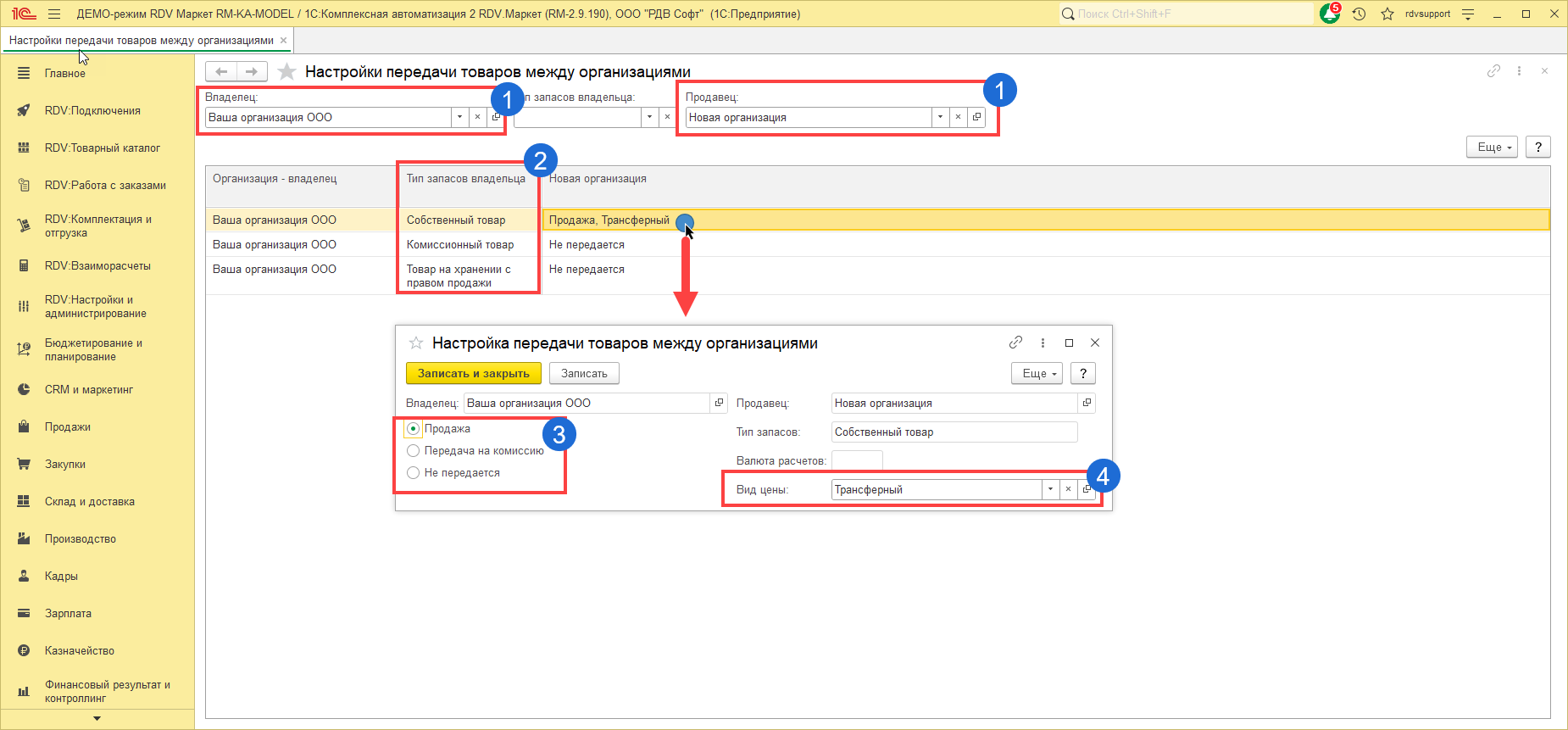Image resolution: width=1568 pixels, height=730 pixels.
Task: Clear the Продавец field value
Action: coord(958,118)
